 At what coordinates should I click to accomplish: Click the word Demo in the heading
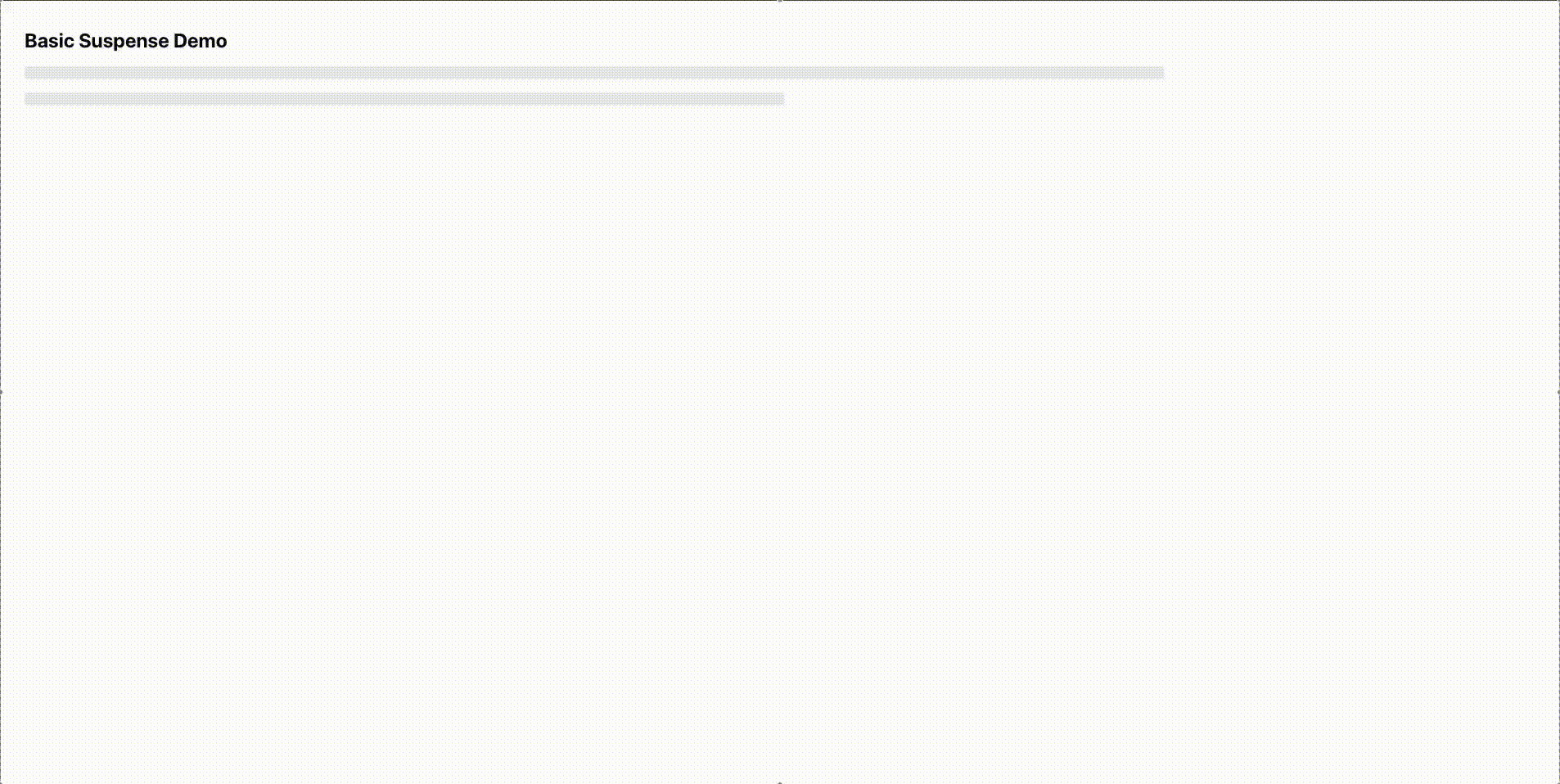click(201, 41)
